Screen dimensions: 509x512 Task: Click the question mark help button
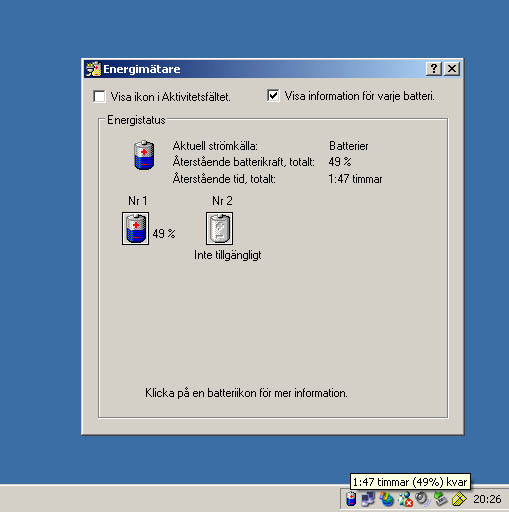click(434, 69)
